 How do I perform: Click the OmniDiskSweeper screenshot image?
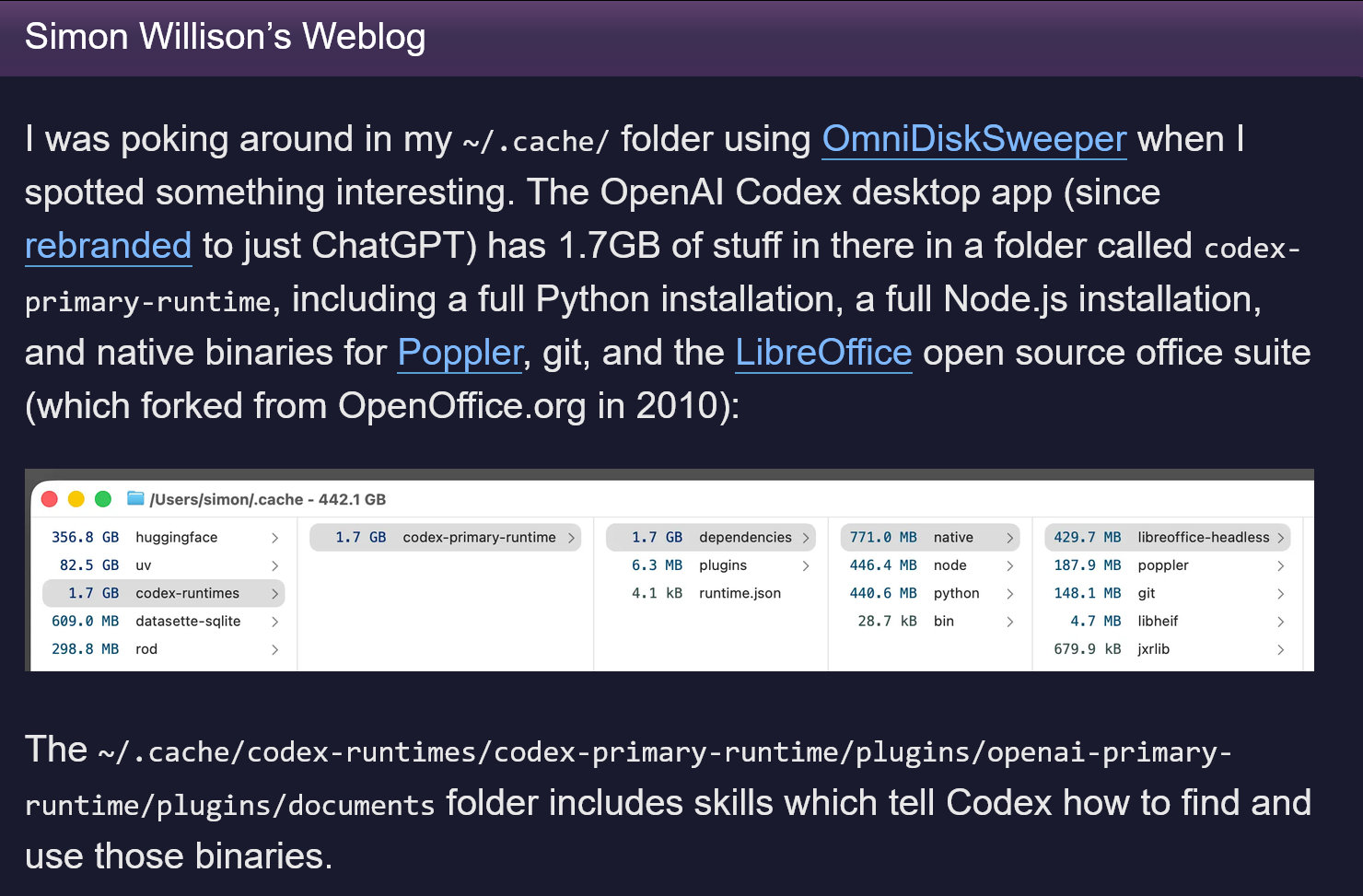click(x=670, y=570)
